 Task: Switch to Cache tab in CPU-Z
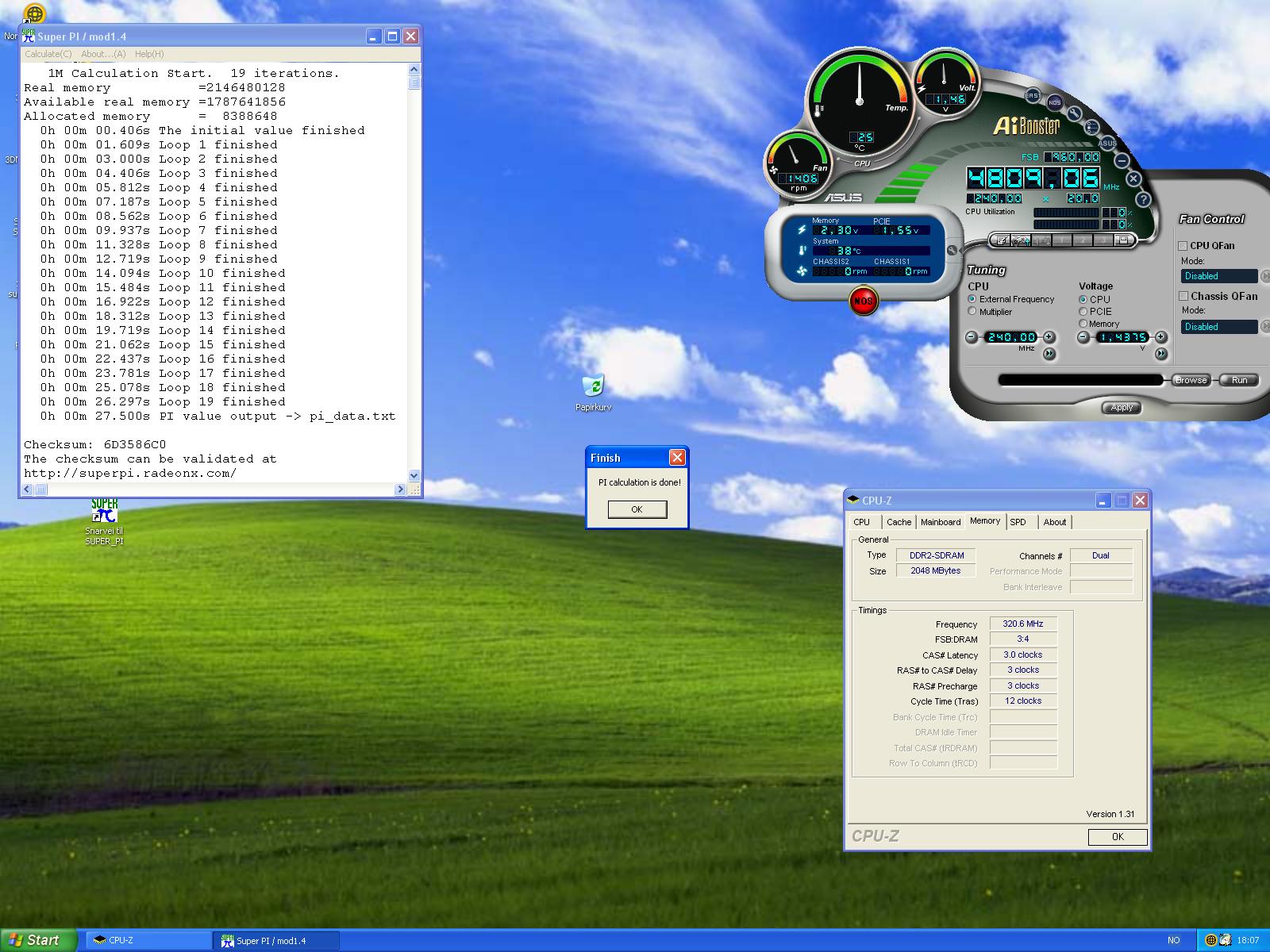click(899, 522)
